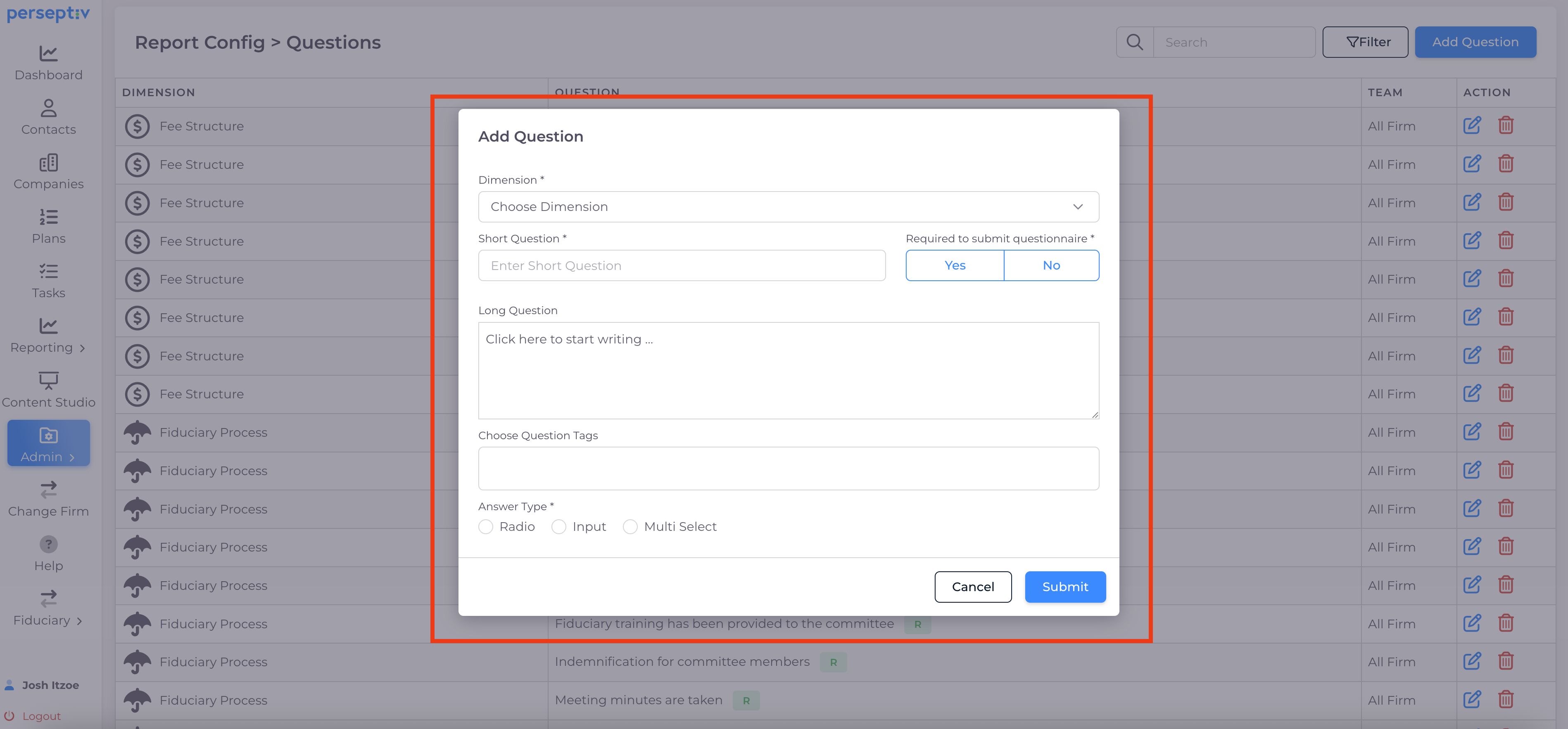1568x729 pixels.
Task: Open Dashboard from the sidebar
Action: pos(48,63)
